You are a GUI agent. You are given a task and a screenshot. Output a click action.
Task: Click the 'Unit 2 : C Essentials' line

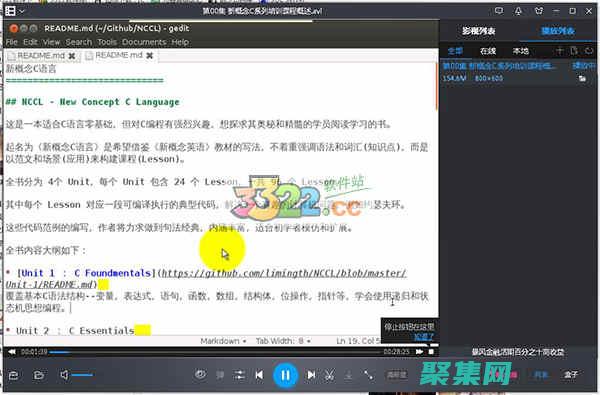pos(75,331)
